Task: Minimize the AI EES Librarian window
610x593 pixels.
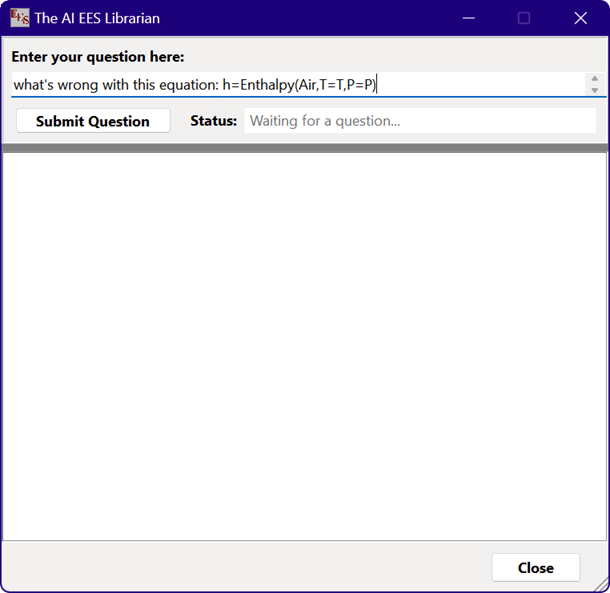Action: tap(467, 18)
